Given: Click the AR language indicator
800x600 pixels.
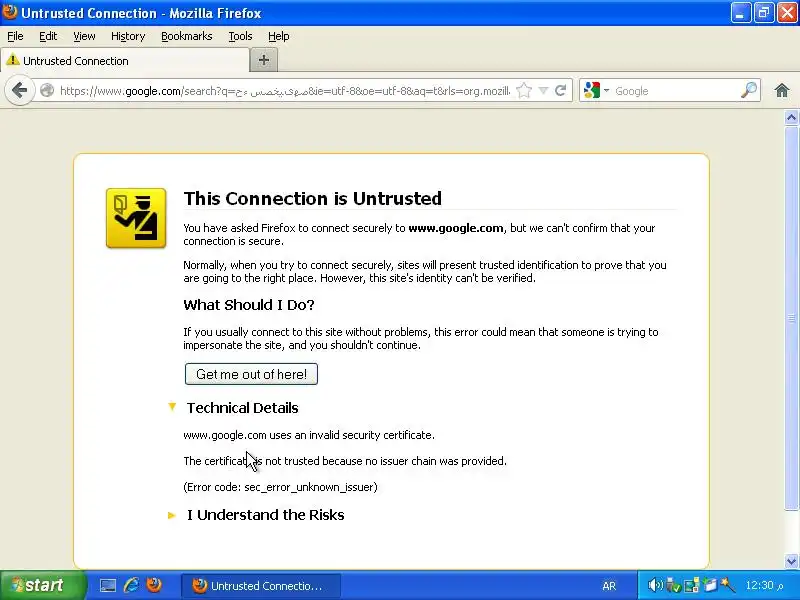Looking at the screenshot, I should (609, 586).
